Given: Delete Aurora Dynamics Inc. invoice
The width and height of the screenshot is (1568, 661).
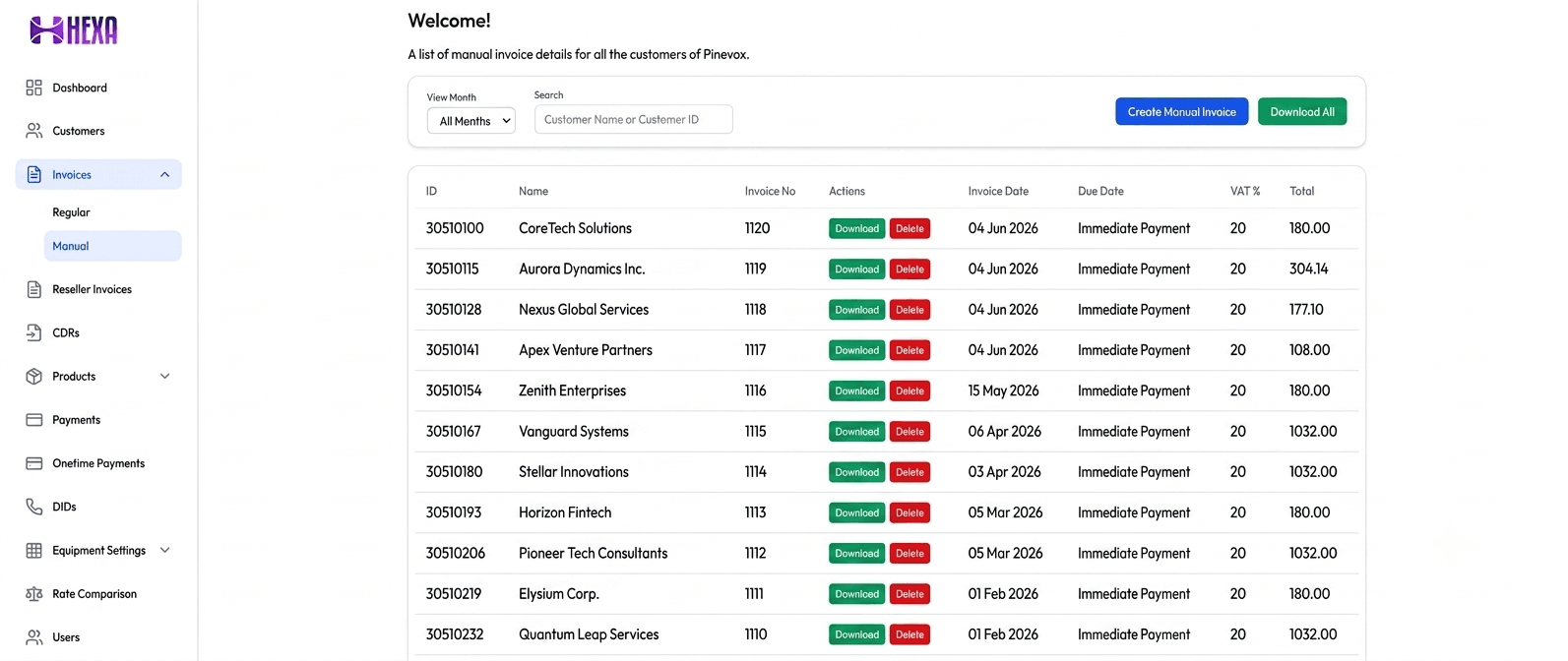Looking at the screenshot, I should pos(909,270).
